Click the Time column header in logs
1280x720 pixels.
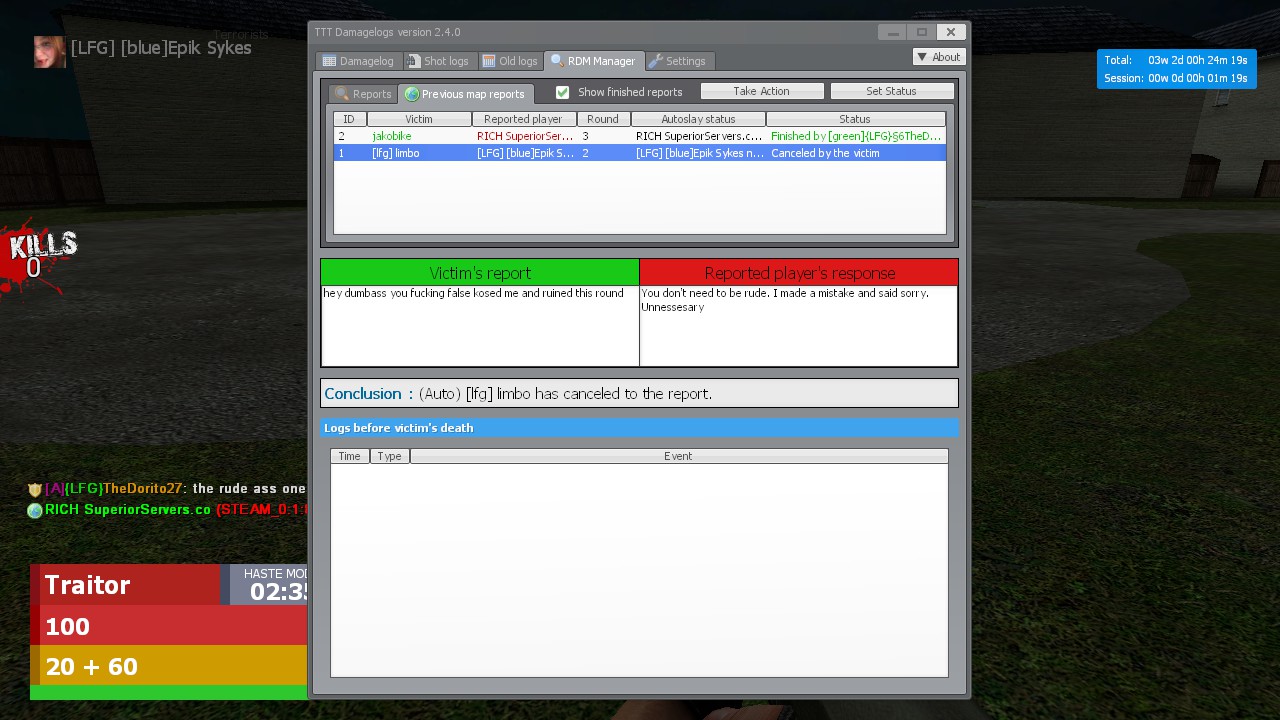(x=350, y=456)
